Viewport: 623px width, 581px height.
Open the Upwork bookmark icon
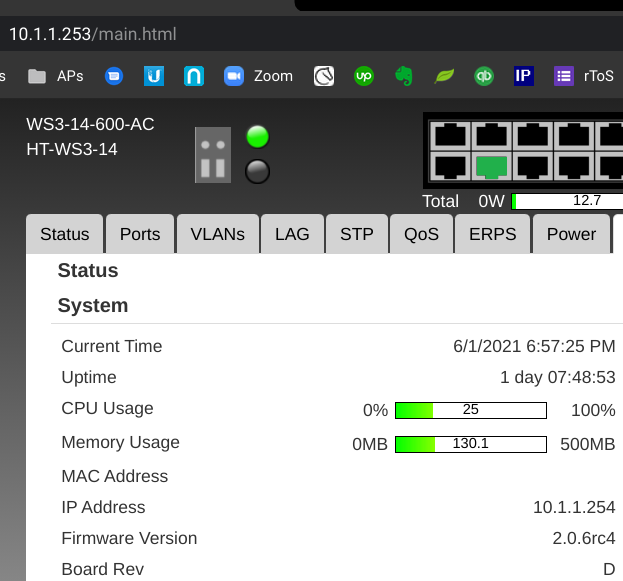364,76
